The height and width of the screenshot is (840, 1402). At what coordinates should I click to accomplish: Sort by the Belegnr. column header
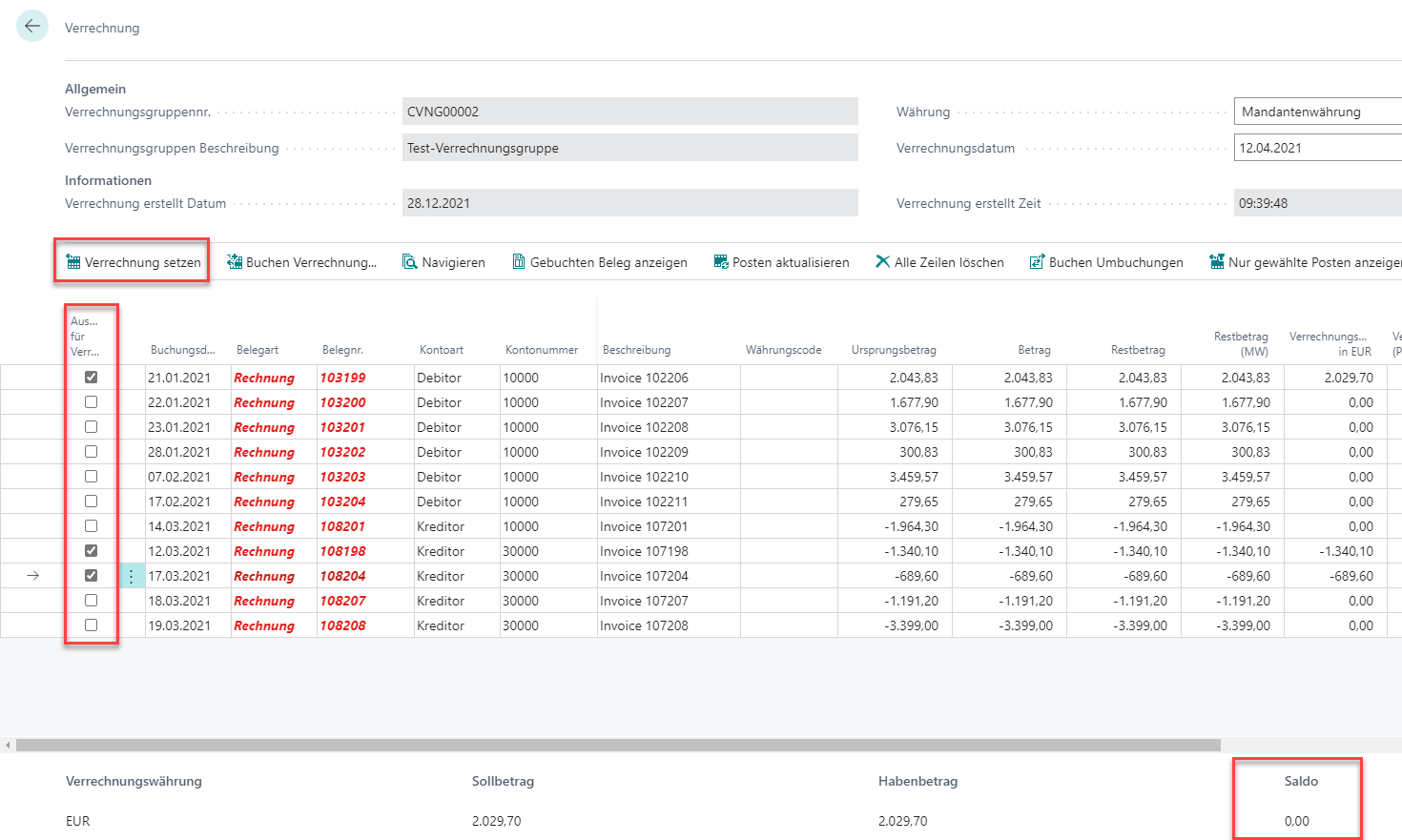coord(342,350)
